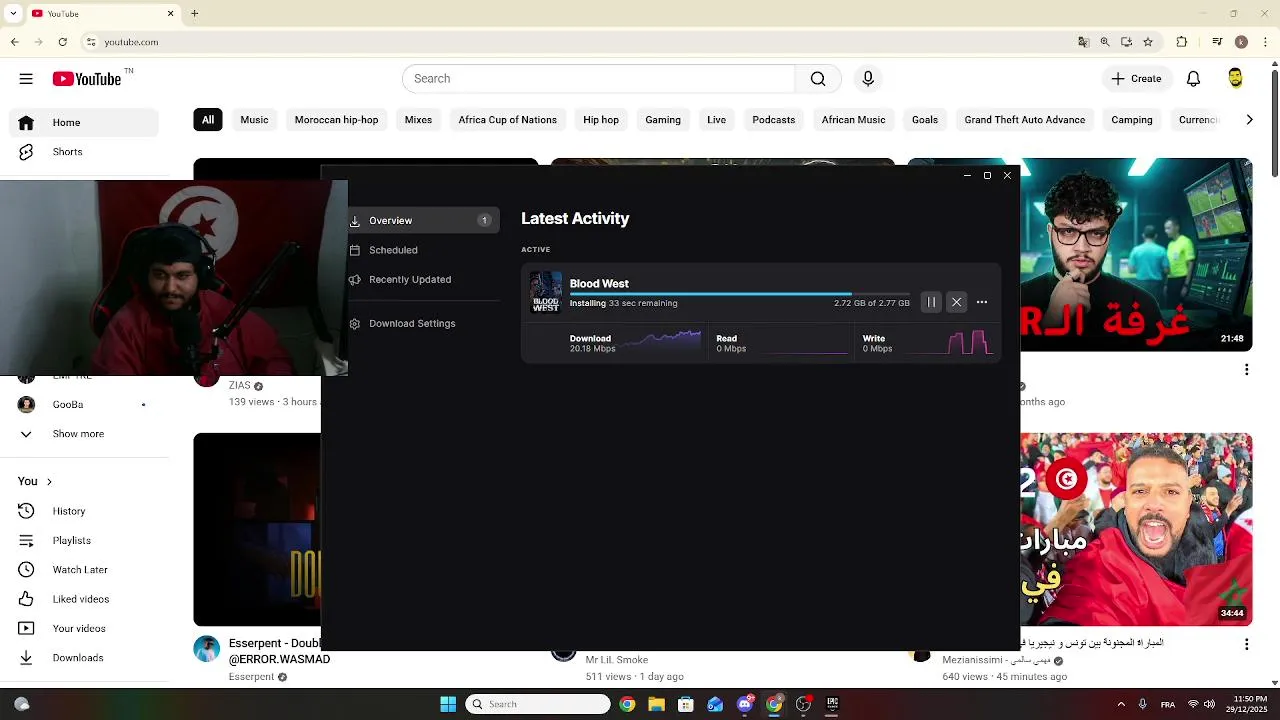Screen dimensions: 1280x720
Task: Pause the Blood West installation
Action: [x=931, y=302]
